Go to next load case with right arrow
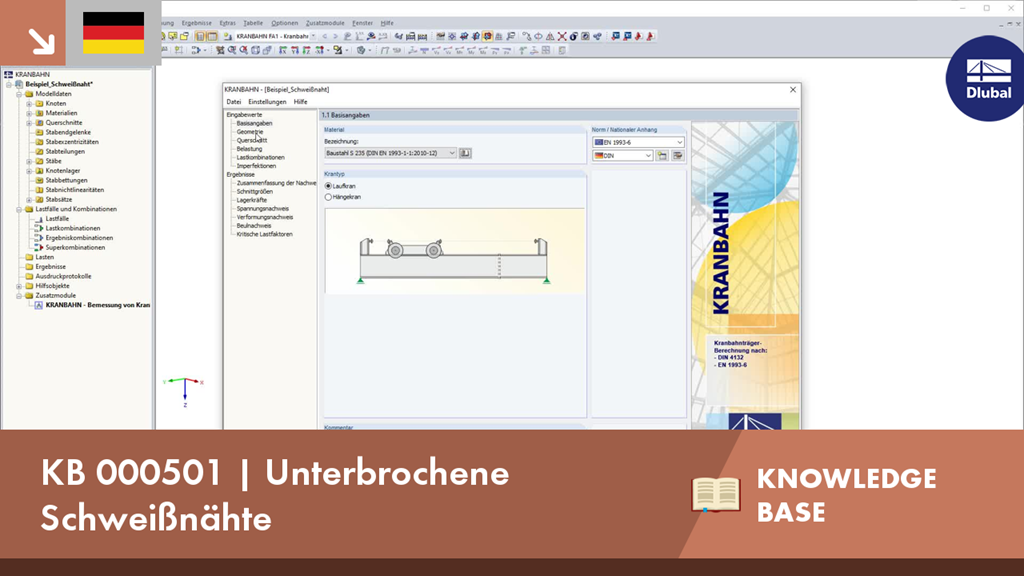Viewport: 1024px width, 576px height. (x=336, y=37)
